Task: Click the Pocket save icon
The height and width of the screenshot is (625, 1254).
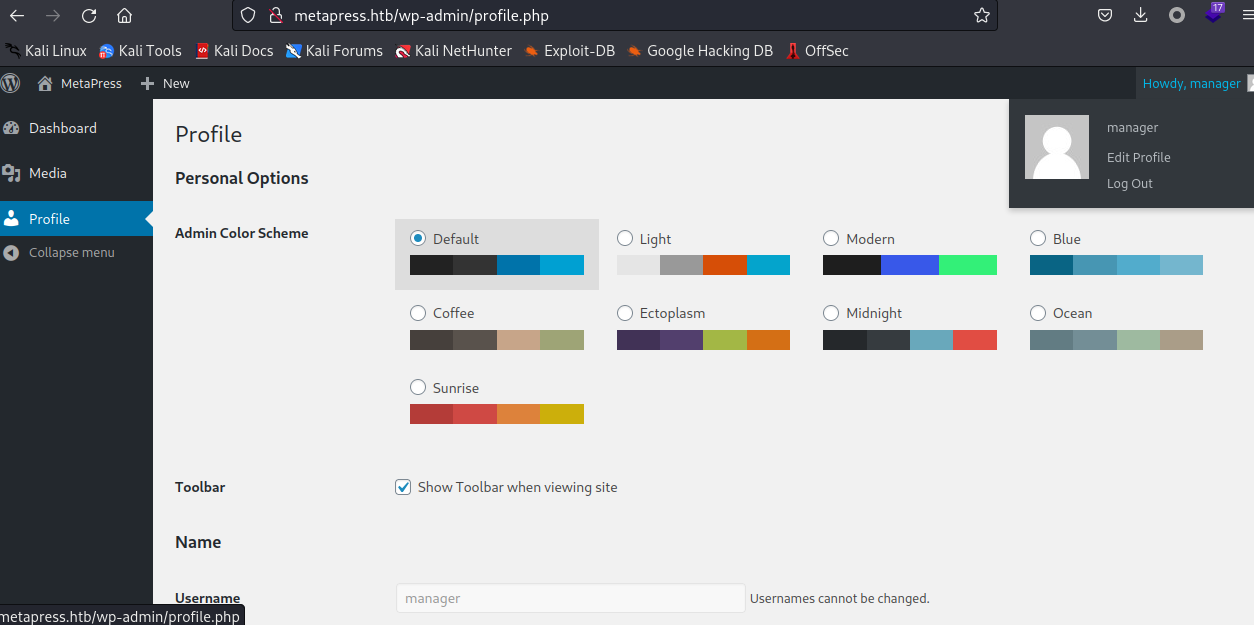Action: coord(1105,16)
